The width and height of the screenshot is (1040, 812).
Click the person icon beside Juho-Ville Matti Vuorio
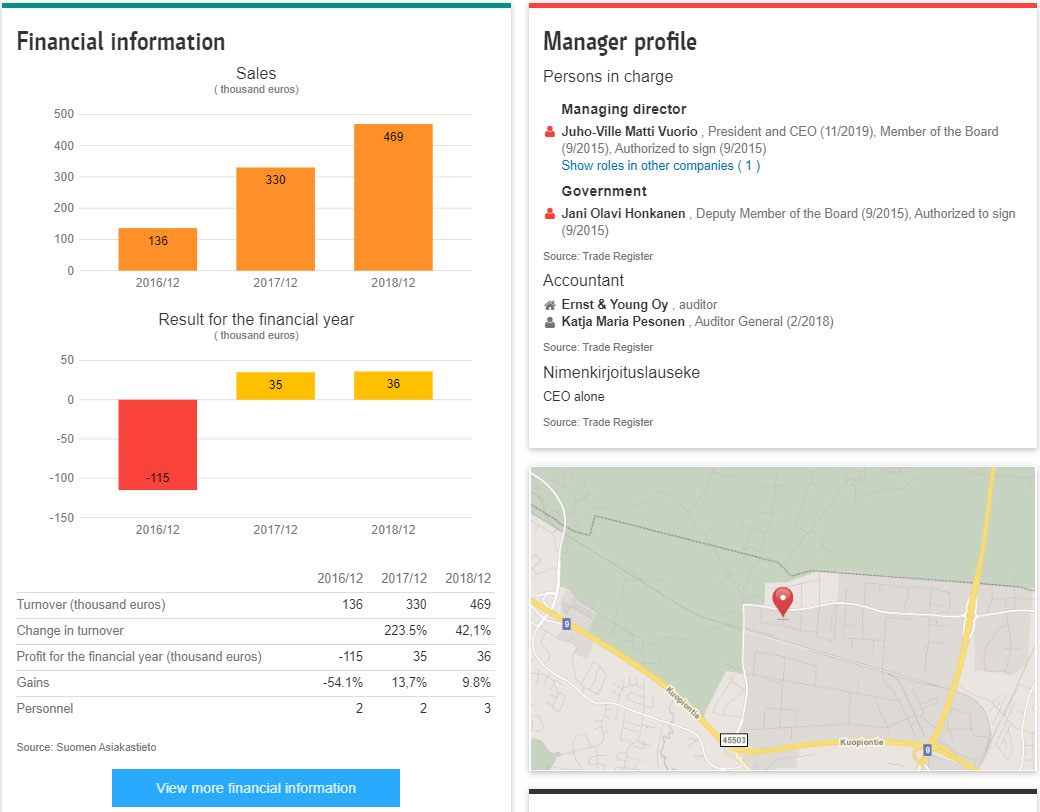tap(549, 132)
